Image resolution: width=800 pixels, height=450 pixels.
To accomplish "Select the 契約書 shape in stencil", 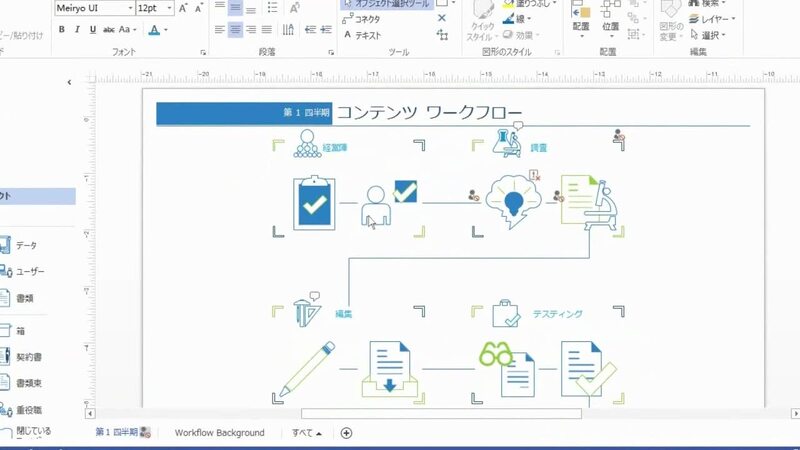I will tap(21, 357).
